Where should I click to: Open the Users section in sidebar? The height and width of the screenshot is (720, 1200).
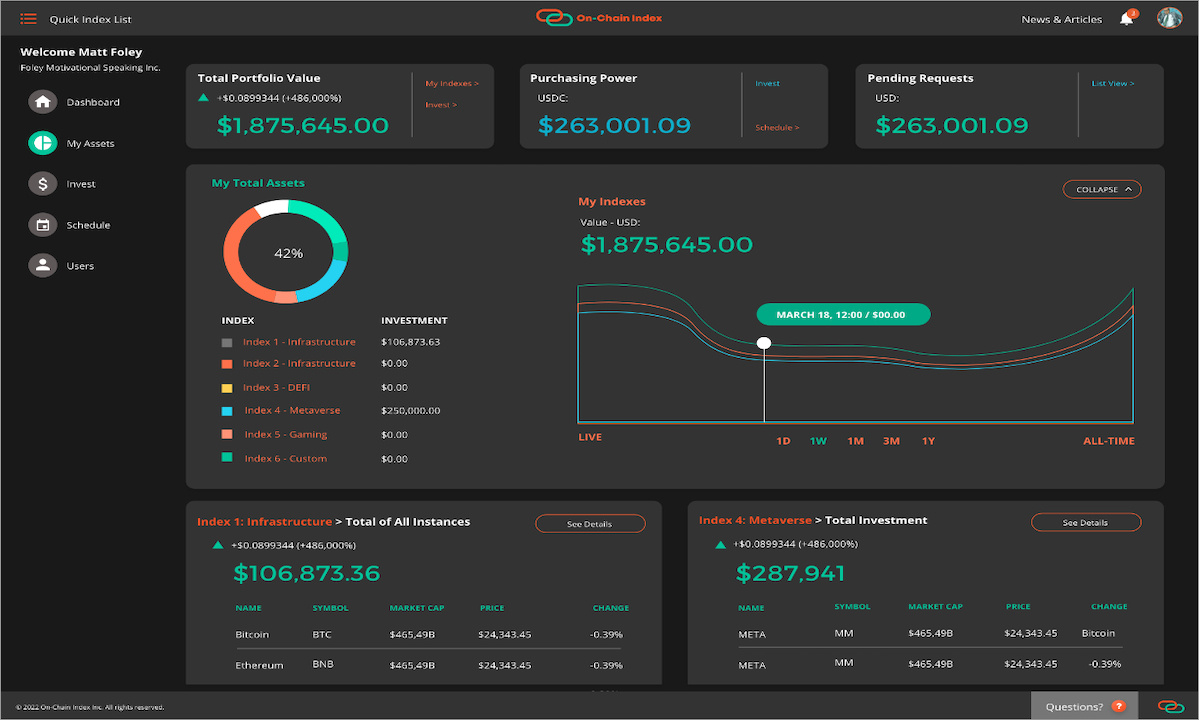[43, 265]
